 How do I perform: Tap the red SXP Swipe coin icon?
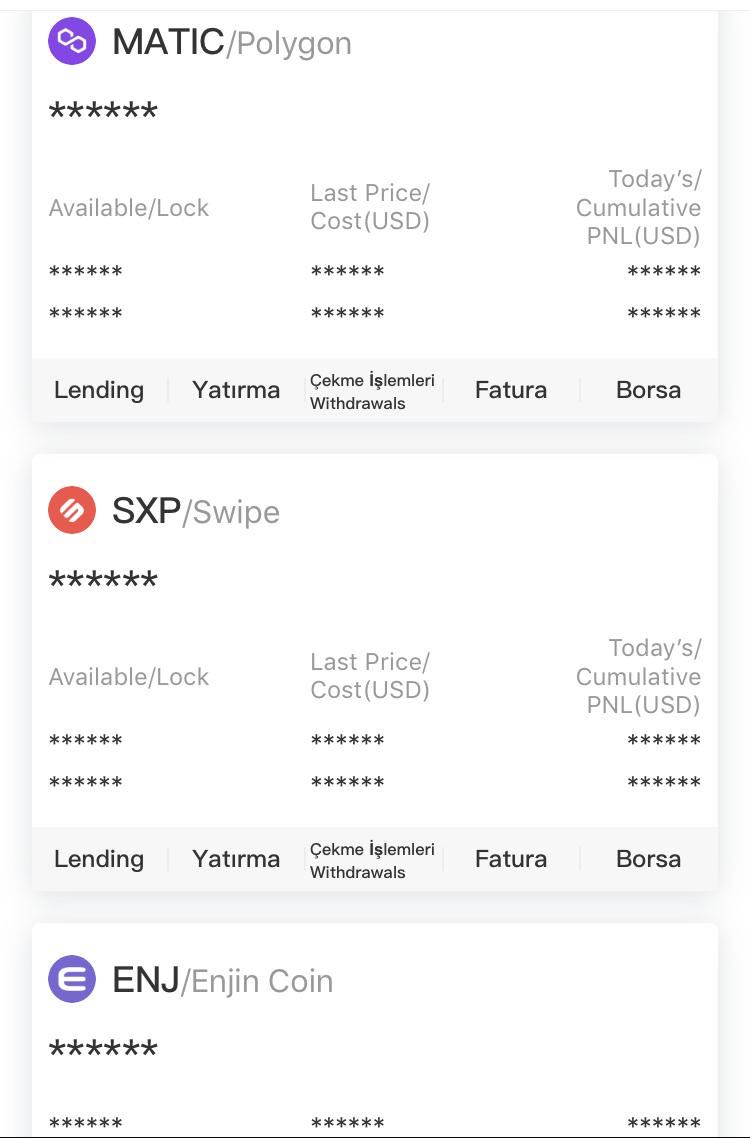[72, 509]
